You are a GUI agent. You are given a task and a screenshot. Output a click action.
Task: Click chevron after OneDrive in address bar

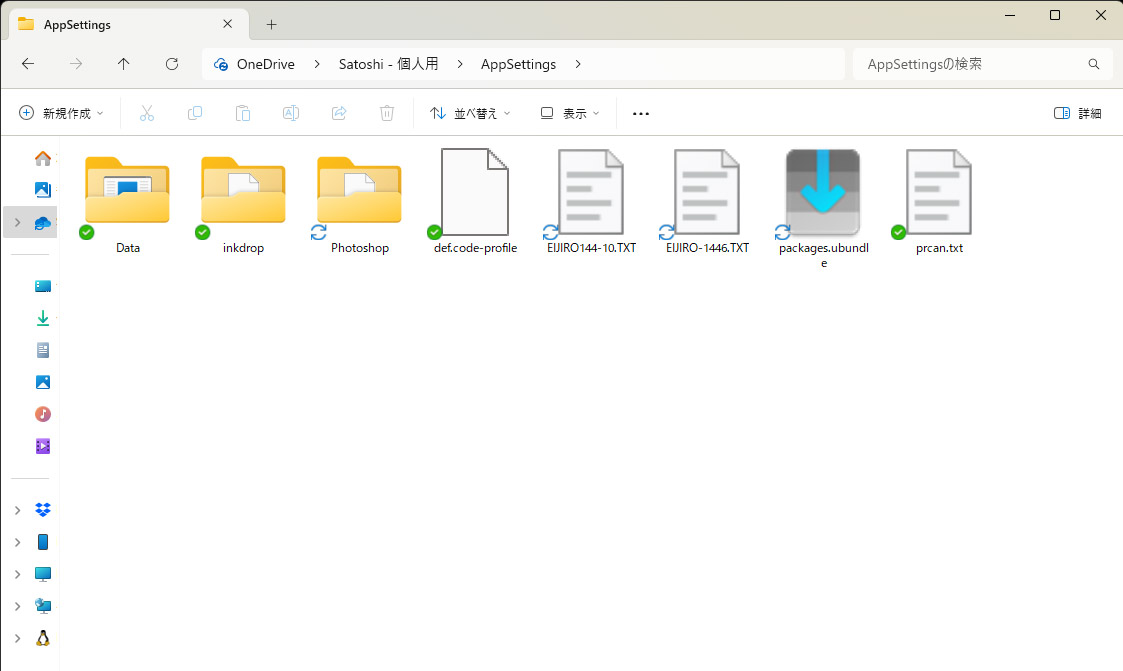[x=317, y=64]
